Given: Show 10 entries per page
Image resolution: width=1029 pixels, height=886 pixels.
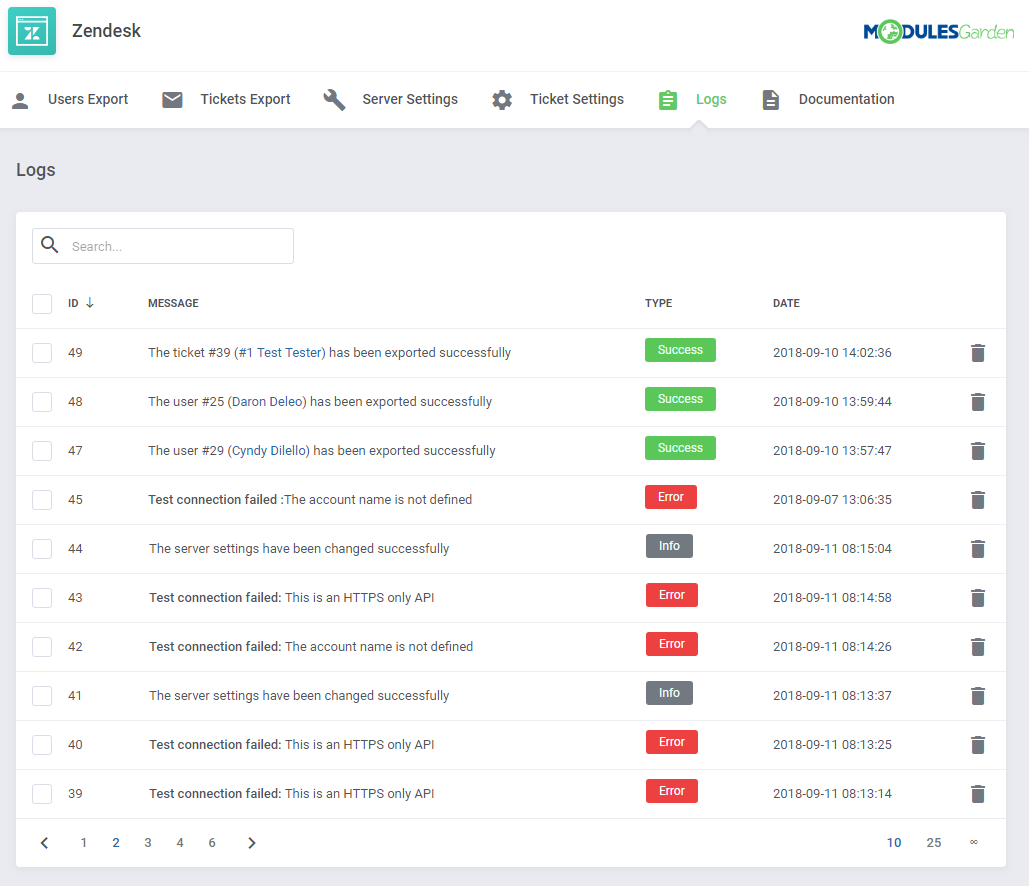Looking at the screenshot, I should pyautogui.click(x=894, y=843).
